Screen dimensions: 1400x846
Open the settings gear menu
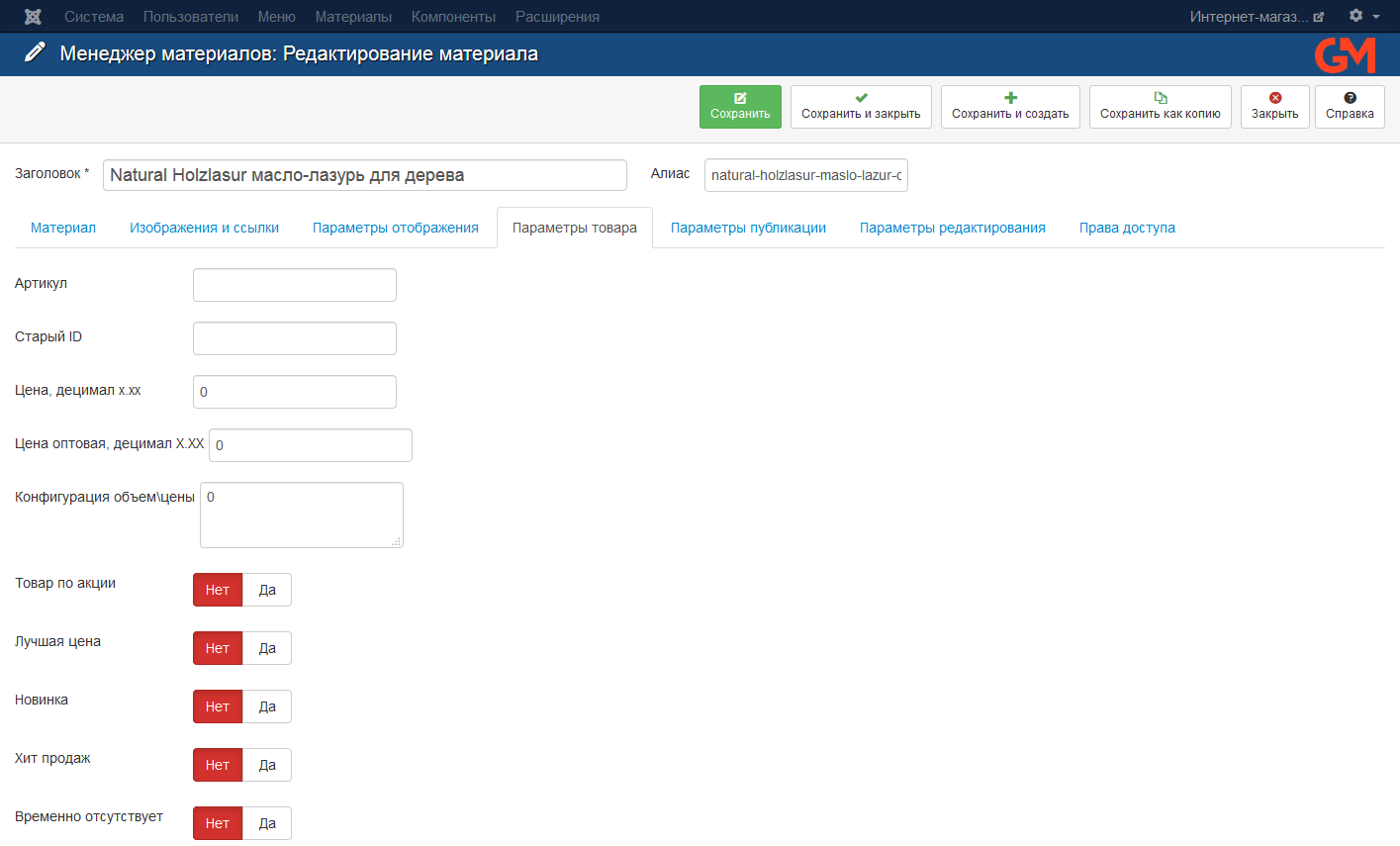[1363, 16]
